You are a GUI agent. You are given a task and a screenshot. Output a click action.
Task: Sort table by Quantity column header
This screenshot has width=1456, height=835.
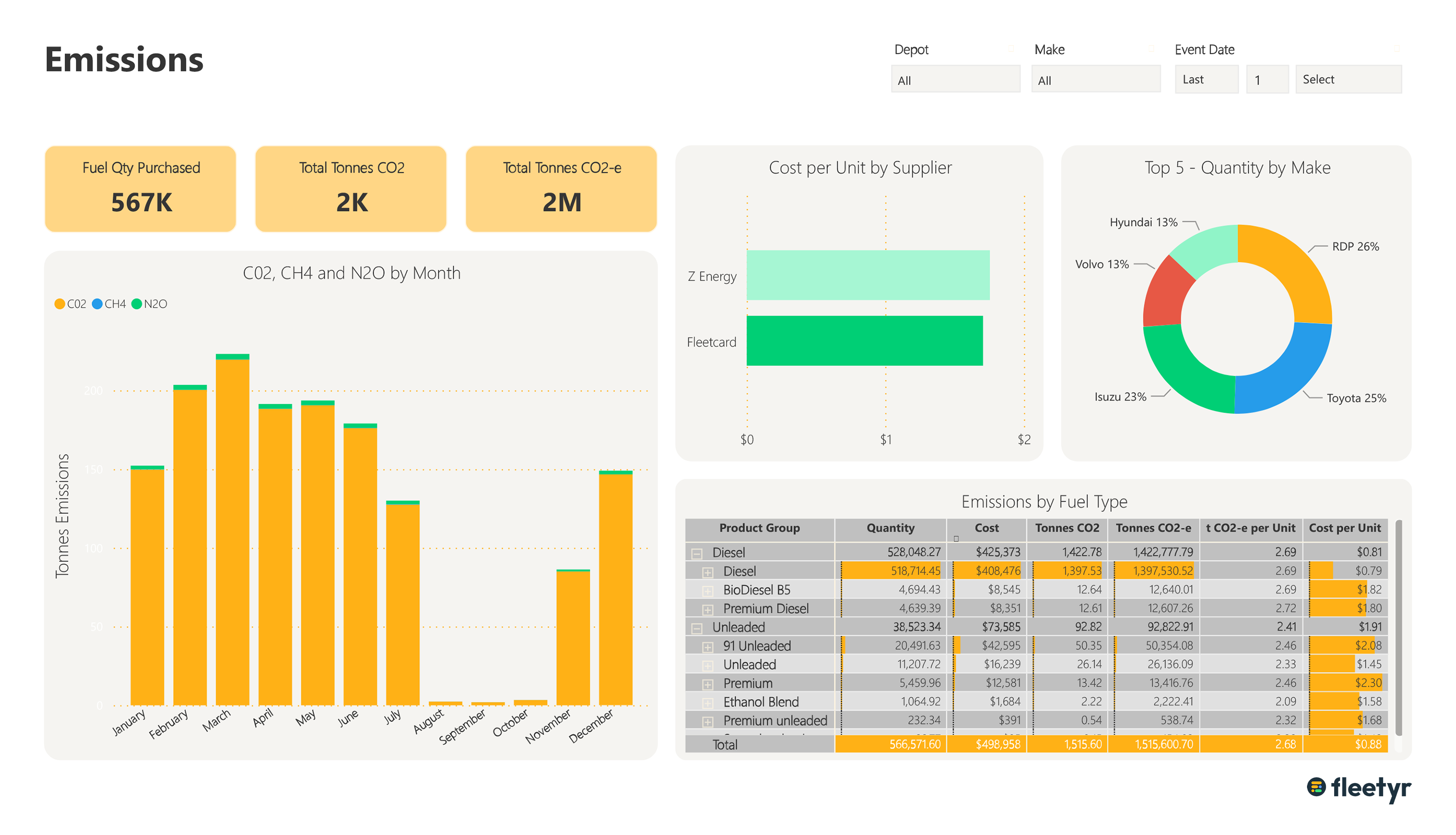(891, 527)
